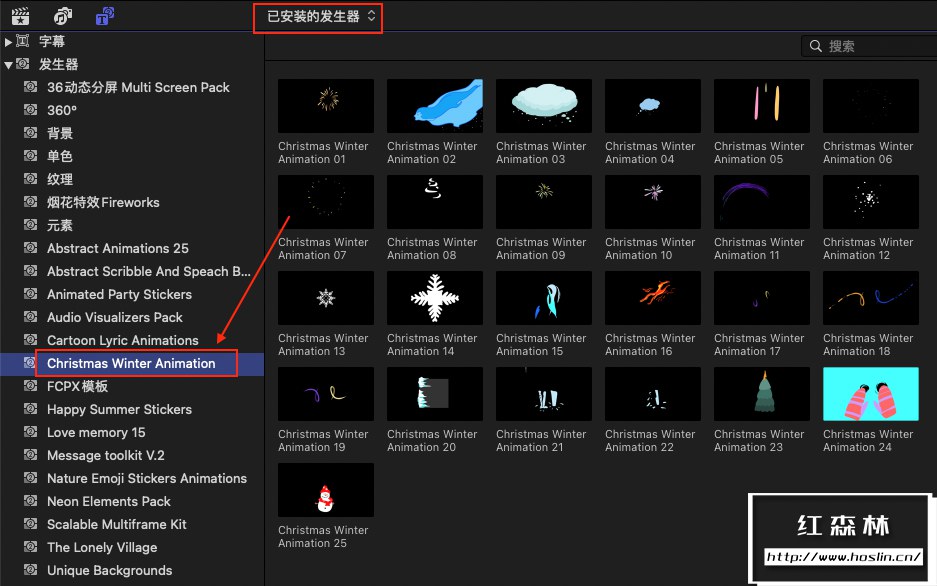Pick Christmas Winter Animation 12 sparkle thumbnail
The height and width of the screenshot is (586, 937).
[x=871, y=202]
